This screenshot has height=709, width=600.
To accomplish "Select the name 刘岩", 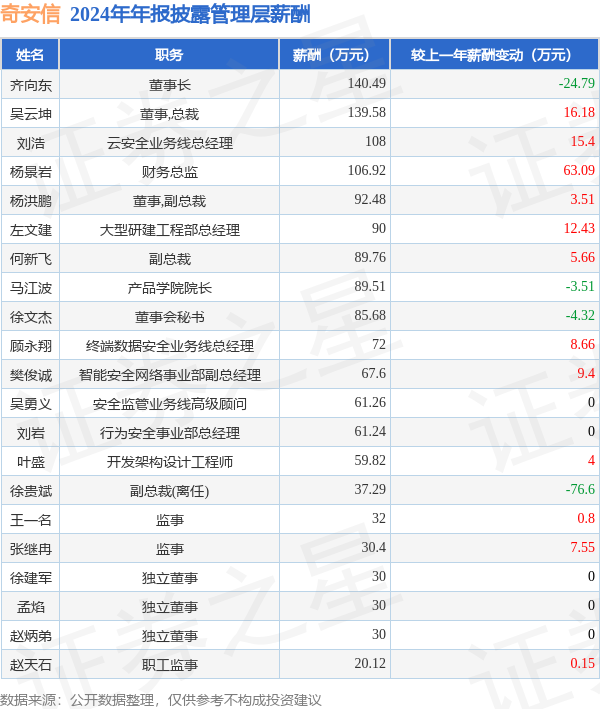I will [x=31, y=433].
